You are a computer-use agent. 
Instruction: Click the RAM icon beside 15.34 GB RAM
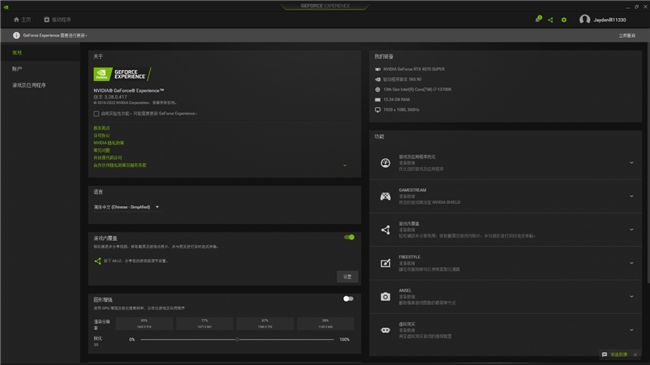[378, 100]
